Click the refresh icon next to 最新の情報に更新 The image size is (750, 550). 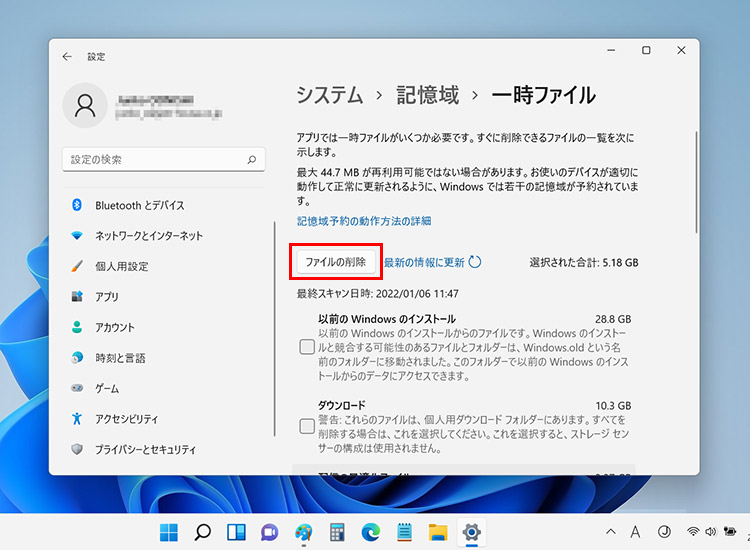coord(475,262)
